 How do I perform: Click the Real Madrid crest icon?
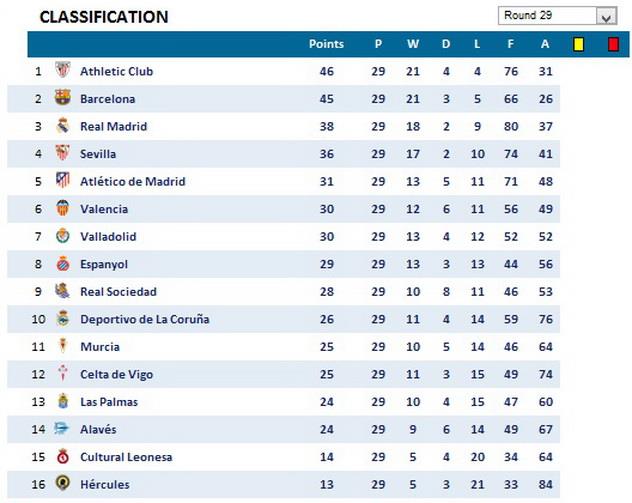tap(63, 126)
